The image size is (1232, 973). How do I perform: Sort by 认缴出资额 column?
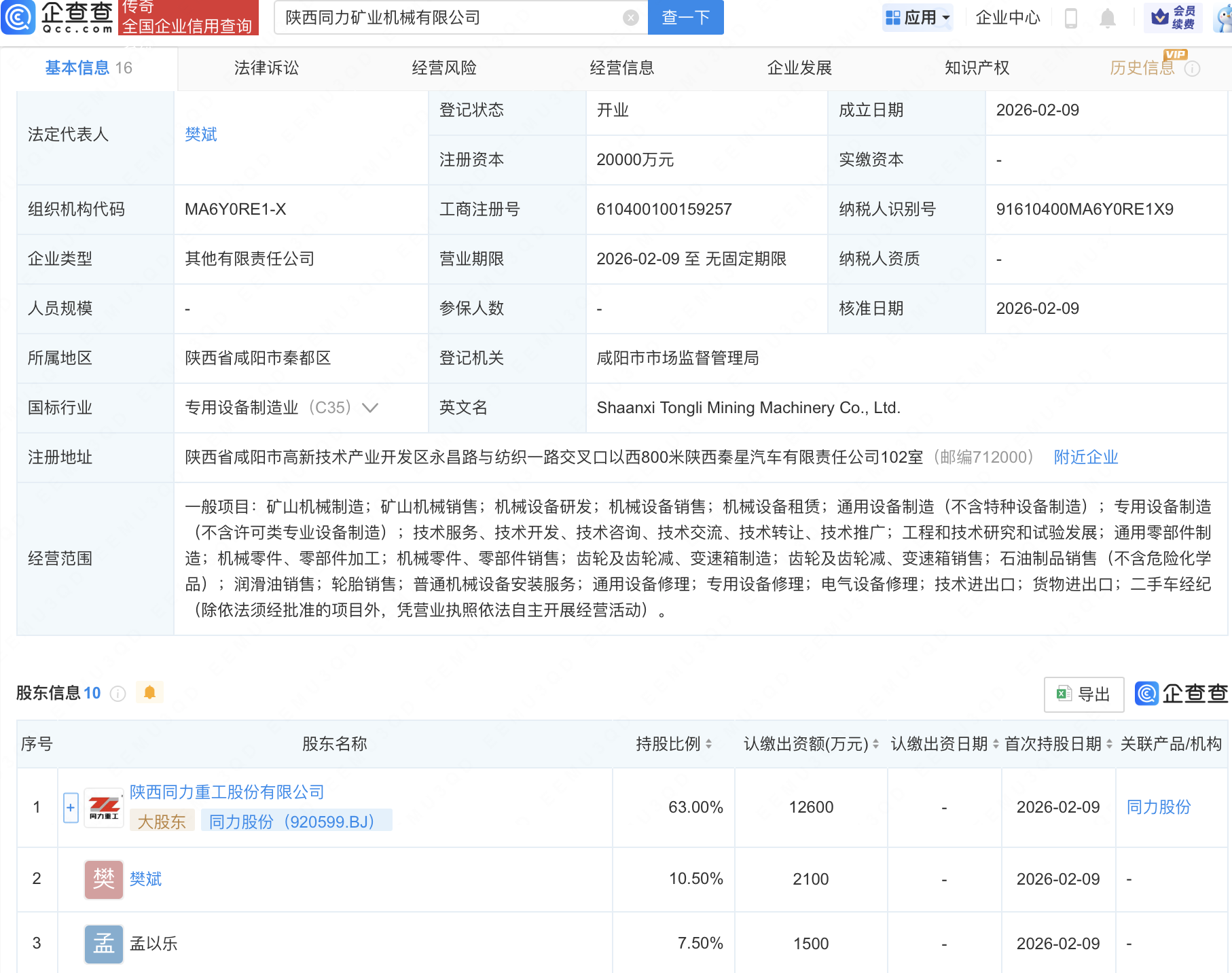(x=875, y=744)
